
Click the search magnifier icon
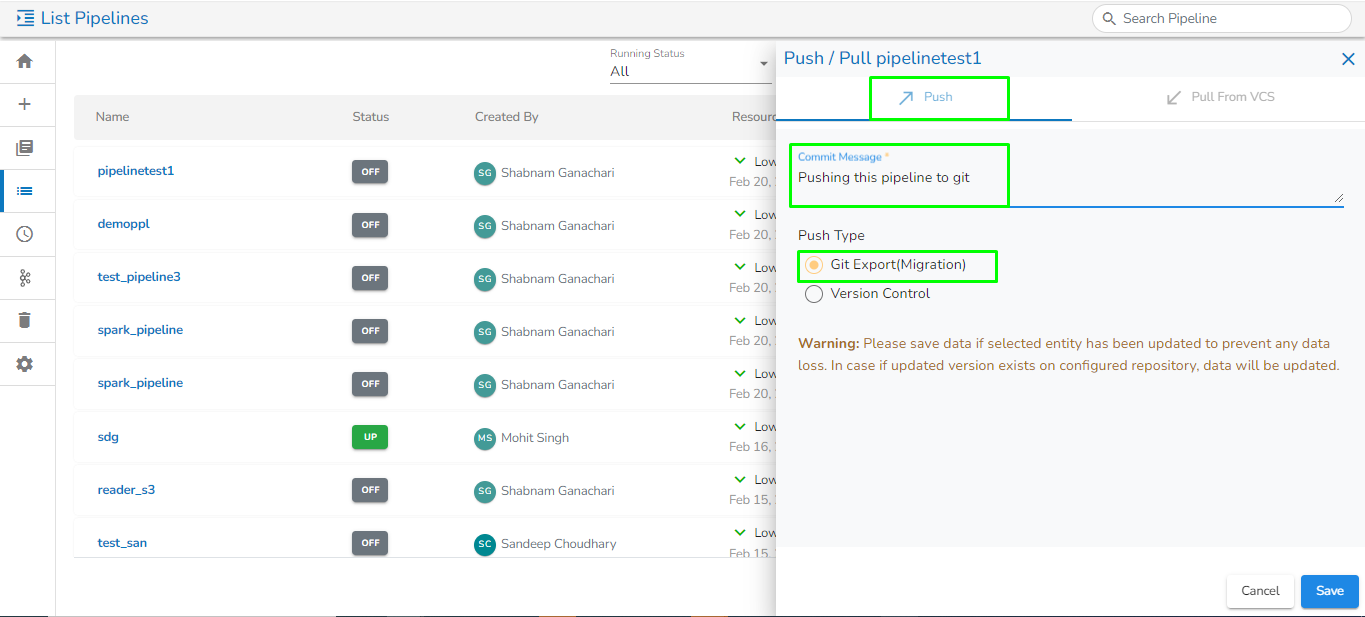[x=1109, y=18]
